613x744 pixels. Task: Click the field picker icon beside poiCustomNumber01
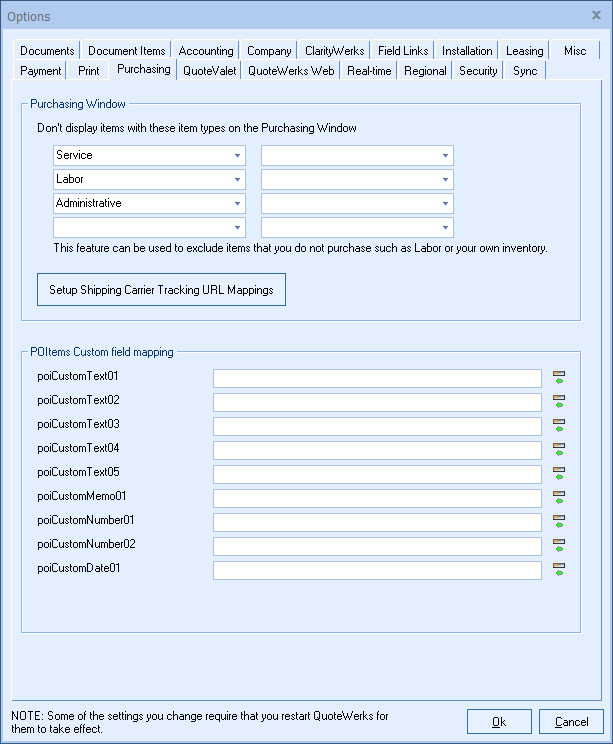click(x=559, y=522)
